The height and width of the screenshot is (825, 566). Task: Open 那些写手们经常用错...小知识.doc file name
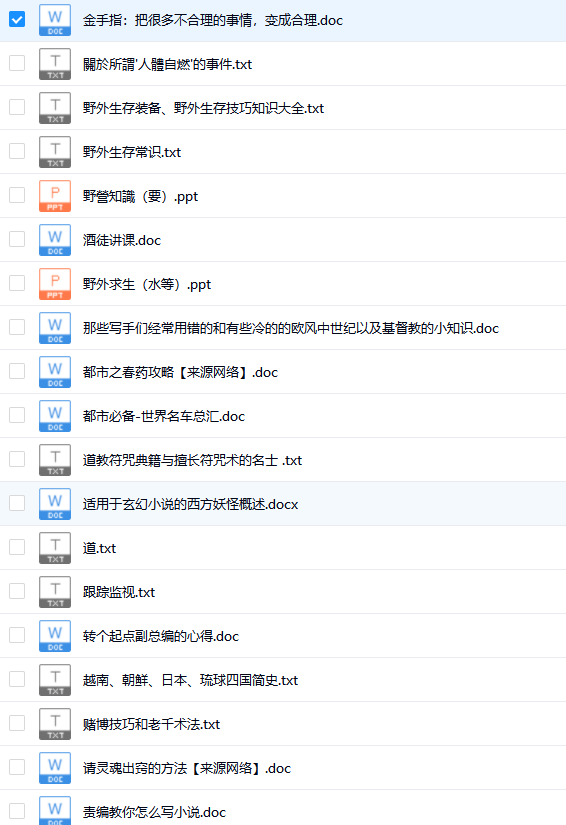(290, 328)
